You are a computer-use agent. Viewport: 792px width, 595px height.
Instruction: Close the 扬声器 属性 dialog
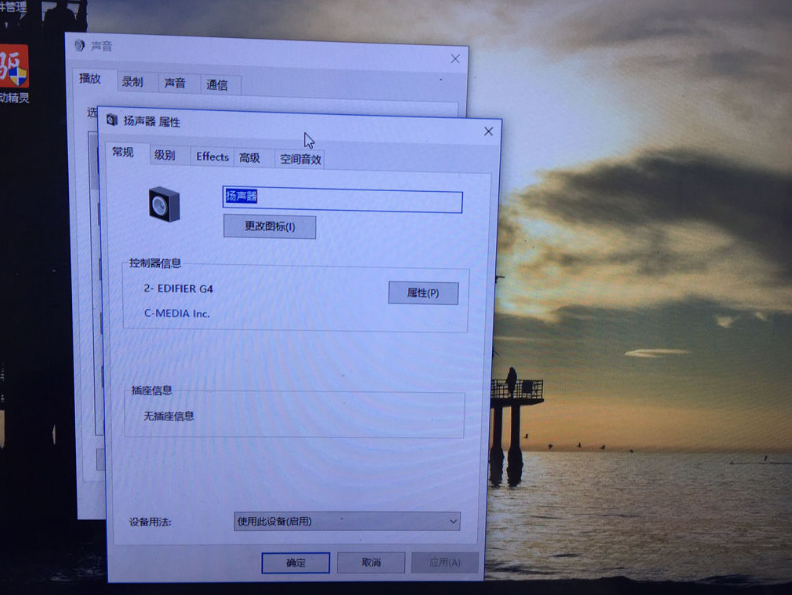(488, 131)
